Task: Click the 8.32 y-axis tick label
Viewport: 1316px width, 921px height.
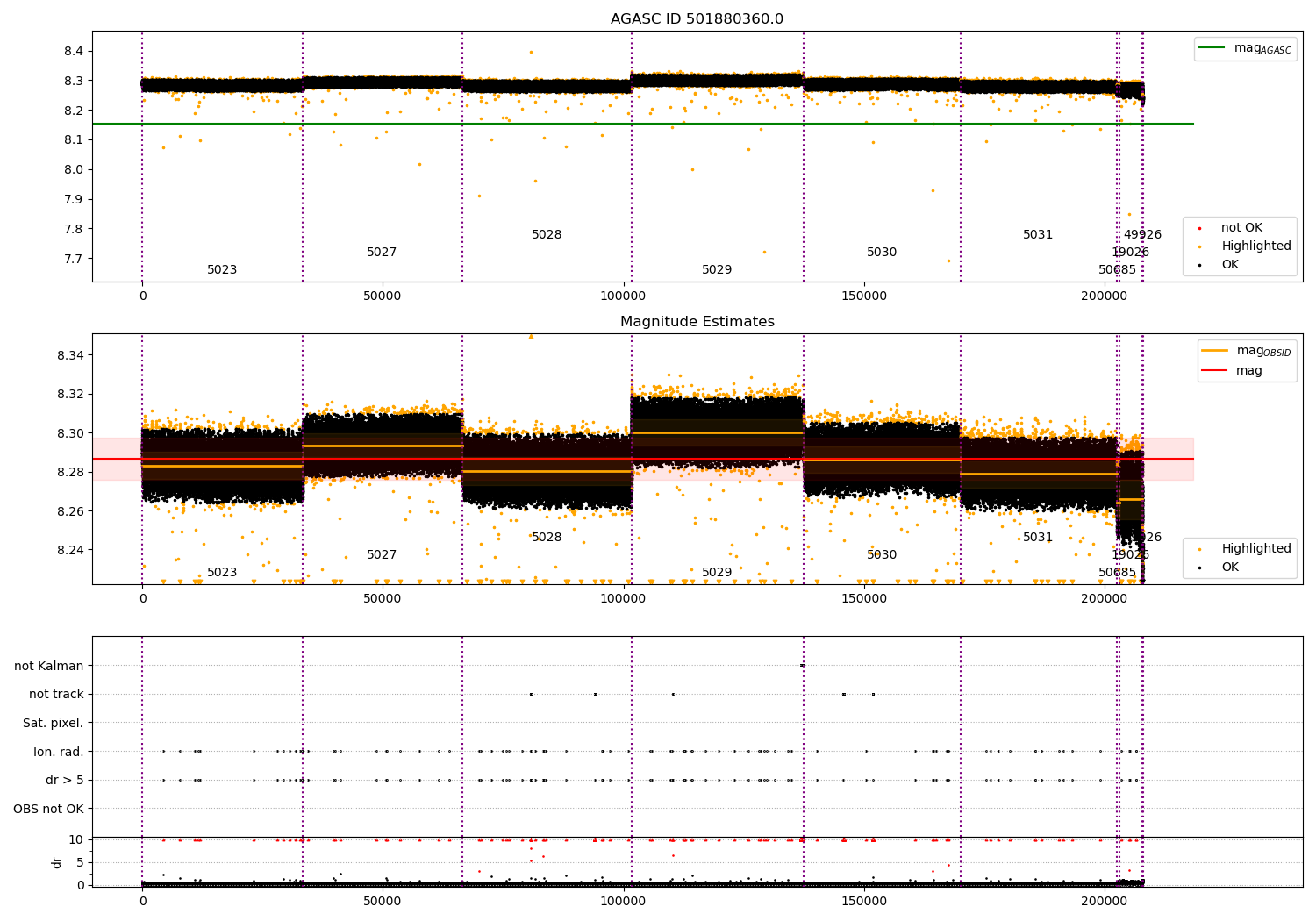Action: [x=70, y=395]
